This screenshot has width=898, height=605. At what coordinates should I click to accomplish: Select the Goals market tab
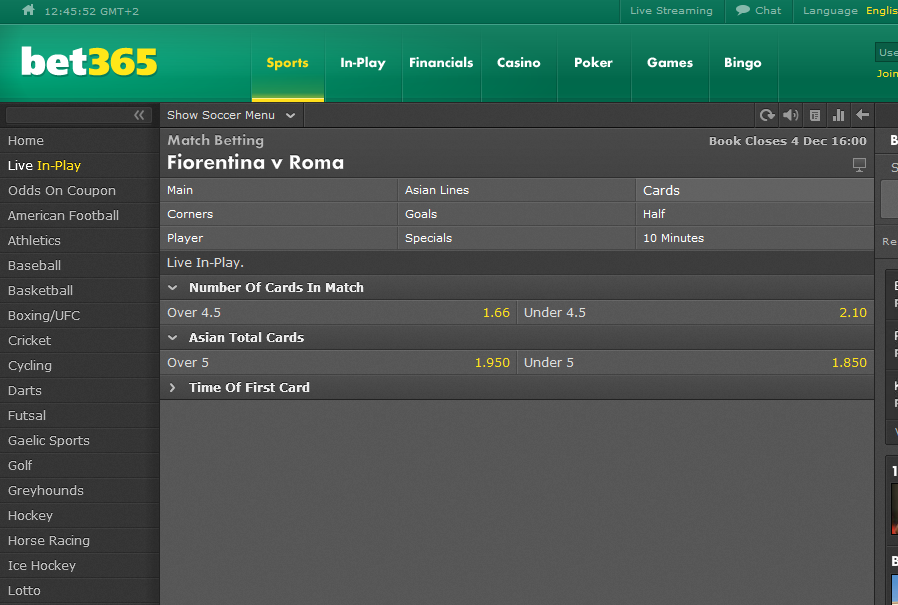tap(516, 214)
